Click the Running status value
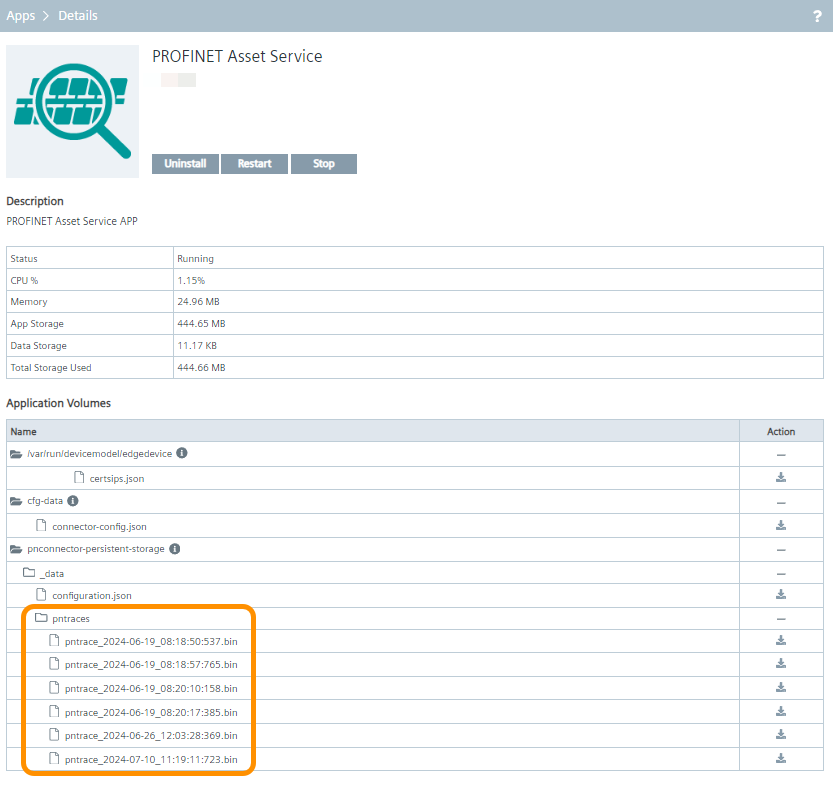The image size is (833, 788). pyautogui.click(x=196, y=259)
